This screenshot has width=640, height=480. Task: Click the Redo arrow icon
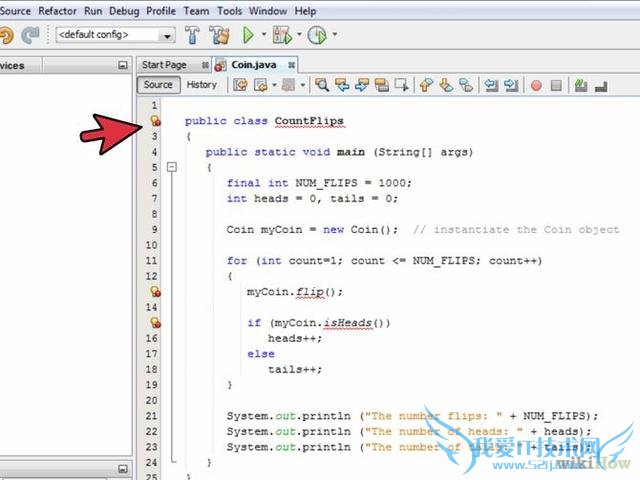[x=31, y=35]
